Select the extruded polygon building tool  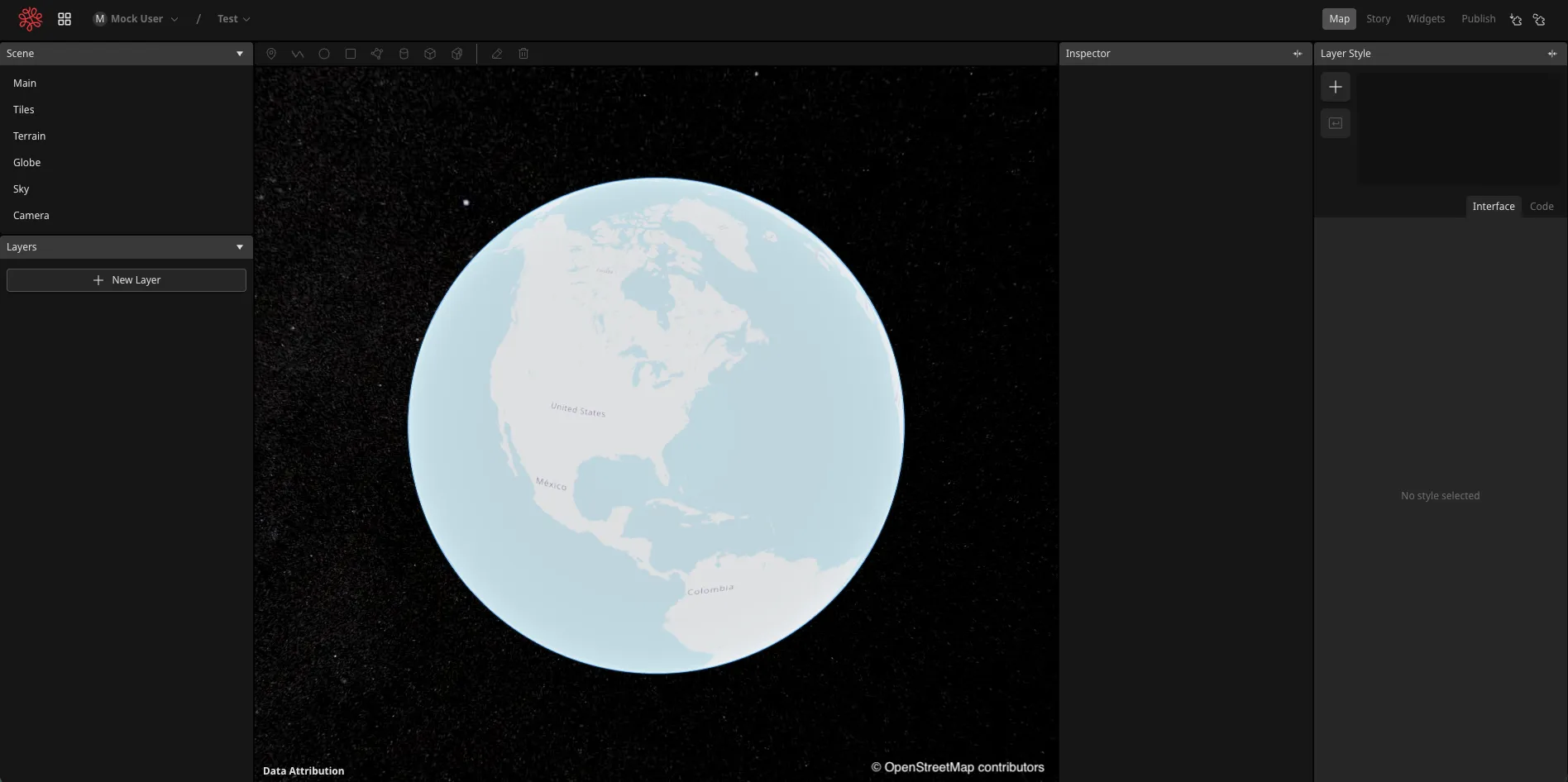pos(457,54)
